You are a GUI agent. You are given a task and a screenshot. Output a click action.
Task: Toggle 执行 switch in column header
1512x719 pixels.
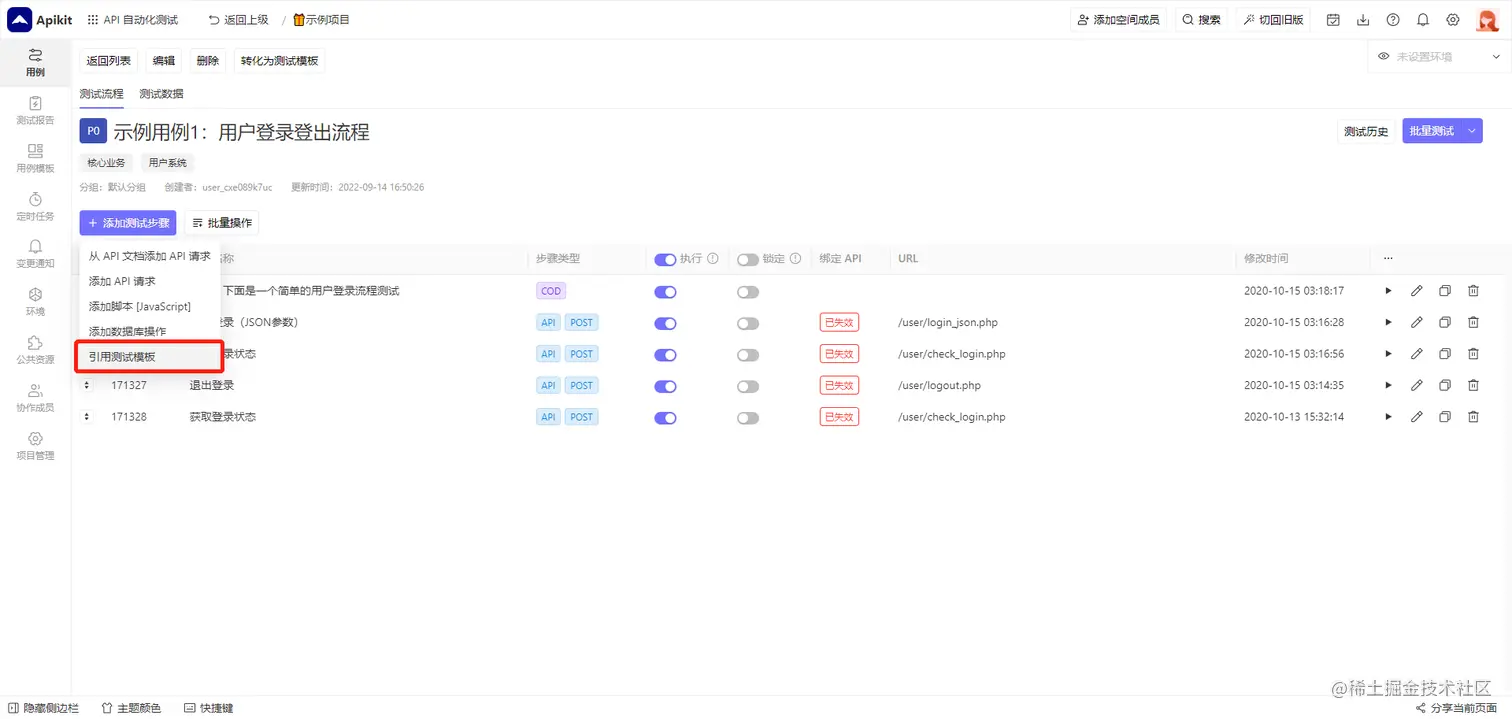(x=665, y=260)
